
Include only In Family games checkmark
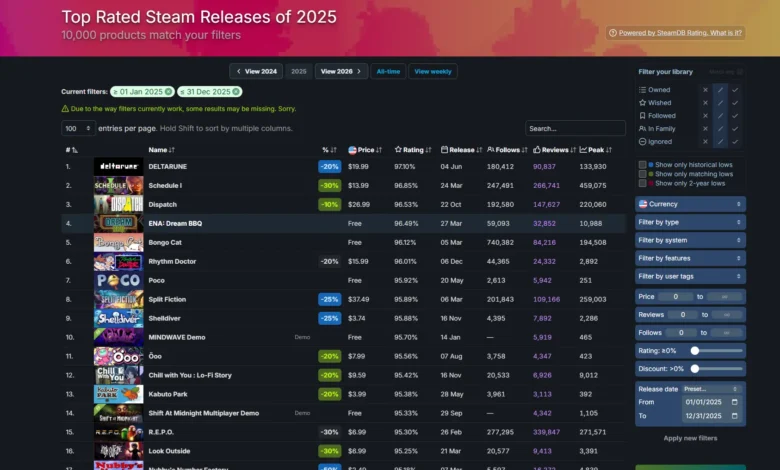(735, 129)
